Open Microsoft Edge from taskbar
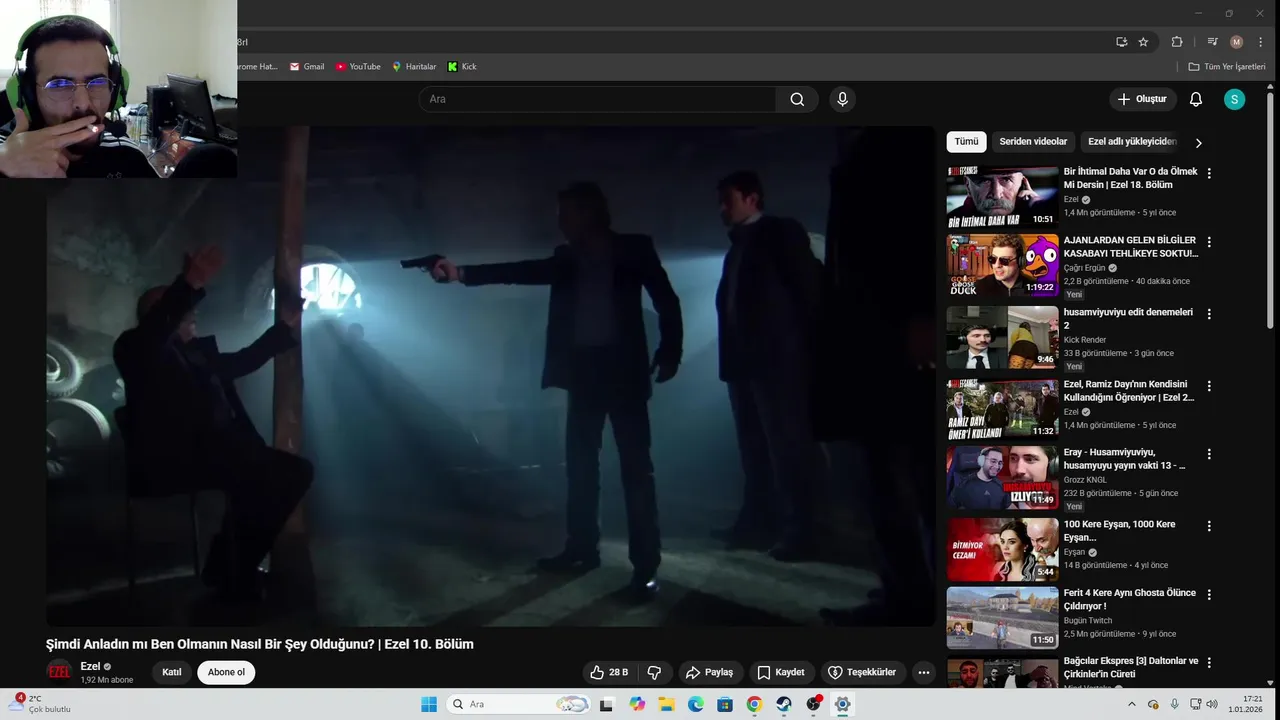Viewport: 1280px width, 720px height. [695, 704]
